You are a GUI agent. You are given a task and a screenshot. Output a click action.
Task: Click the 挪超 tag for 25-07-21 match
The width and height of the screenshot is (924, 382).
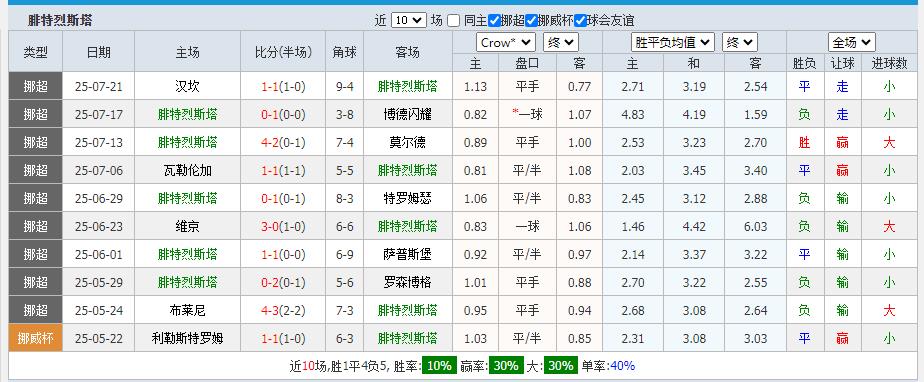pos(35,86)
